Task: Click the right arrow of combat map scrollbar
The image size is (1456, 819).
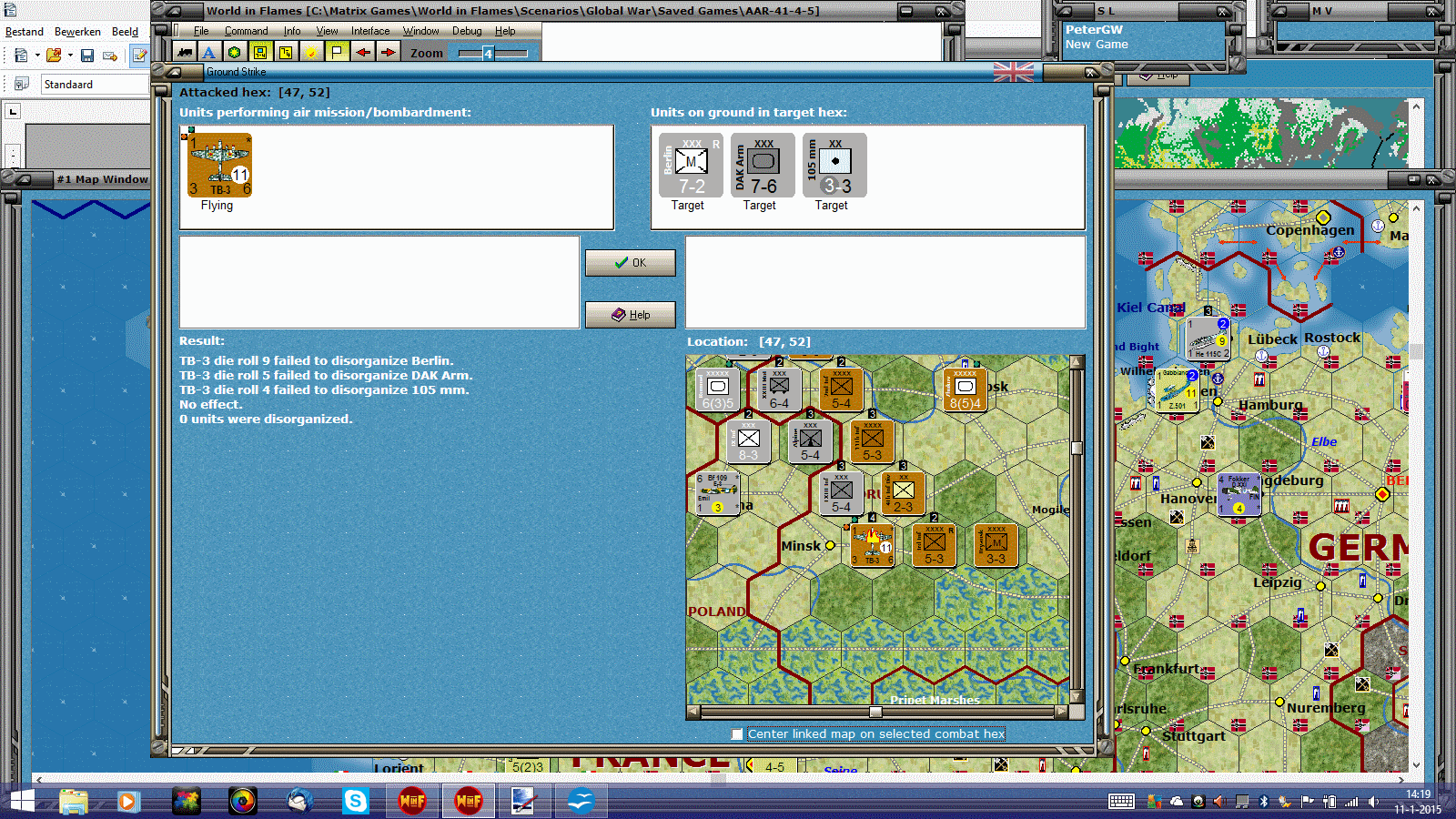Action: (x=1061, y=712)
